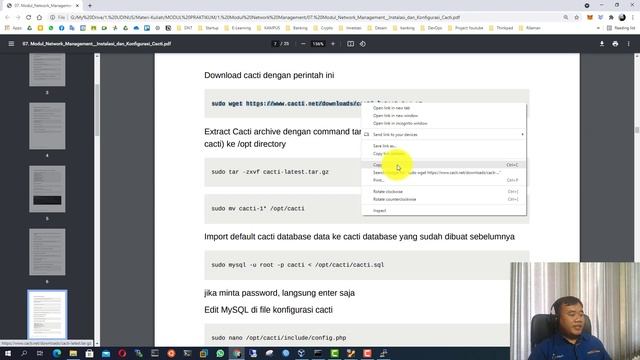Select page 6 thumbnail
This screenshot has width=640, height=360.
pos(47,252)
